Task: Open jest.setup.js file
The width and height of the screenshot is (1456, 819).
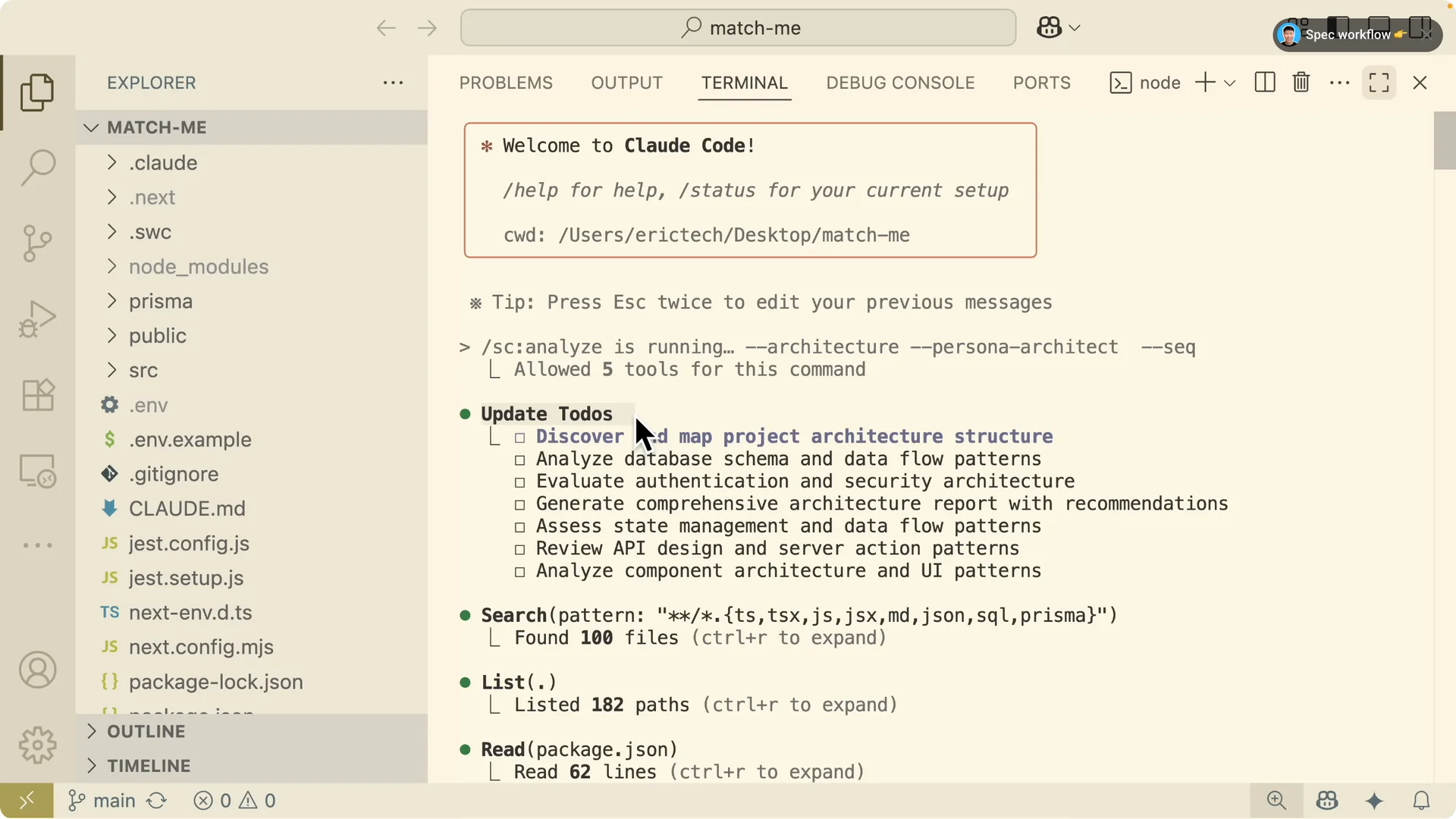Action: (252, 579)
